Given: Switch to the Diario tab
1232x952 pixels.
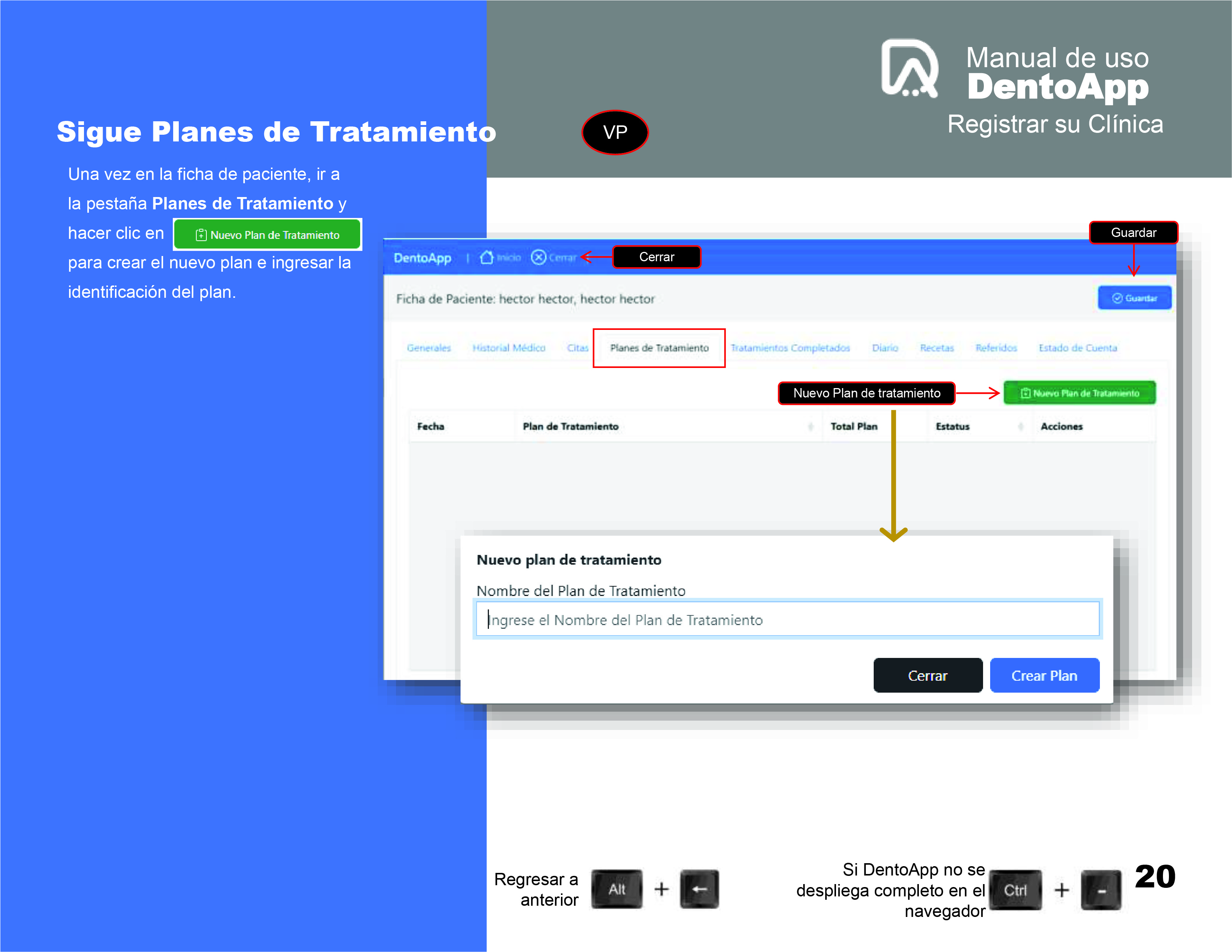Looking at the screenshot, I should 885,348.
